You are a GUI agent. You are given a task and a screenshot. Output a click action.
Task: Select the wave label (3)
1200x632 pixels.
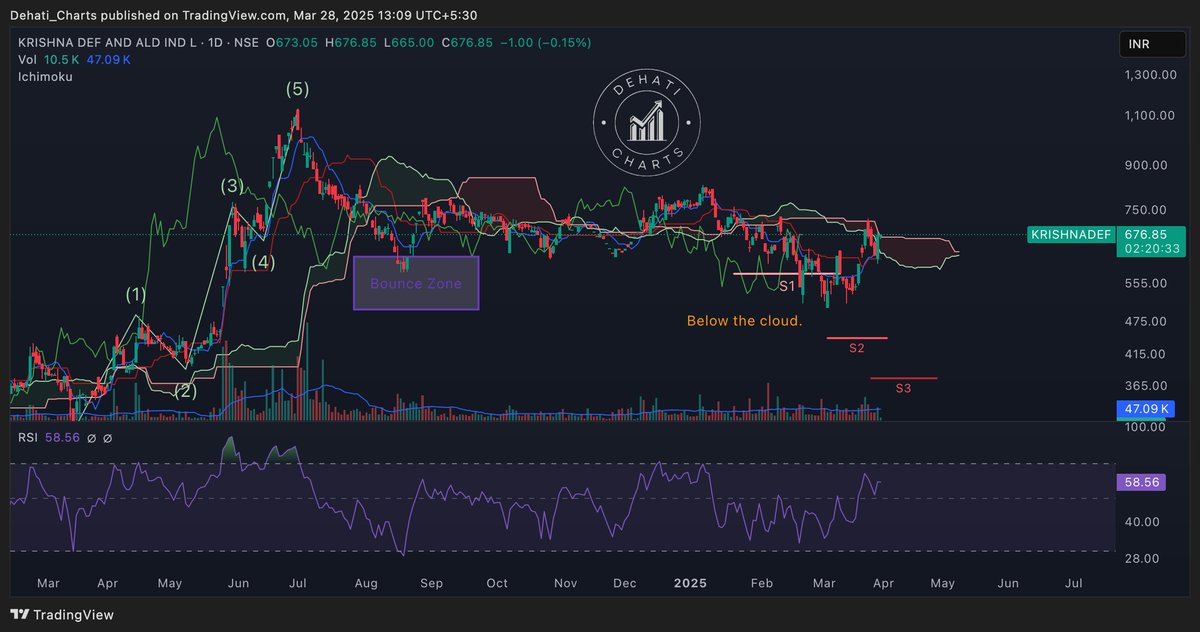tap(231, 186)
